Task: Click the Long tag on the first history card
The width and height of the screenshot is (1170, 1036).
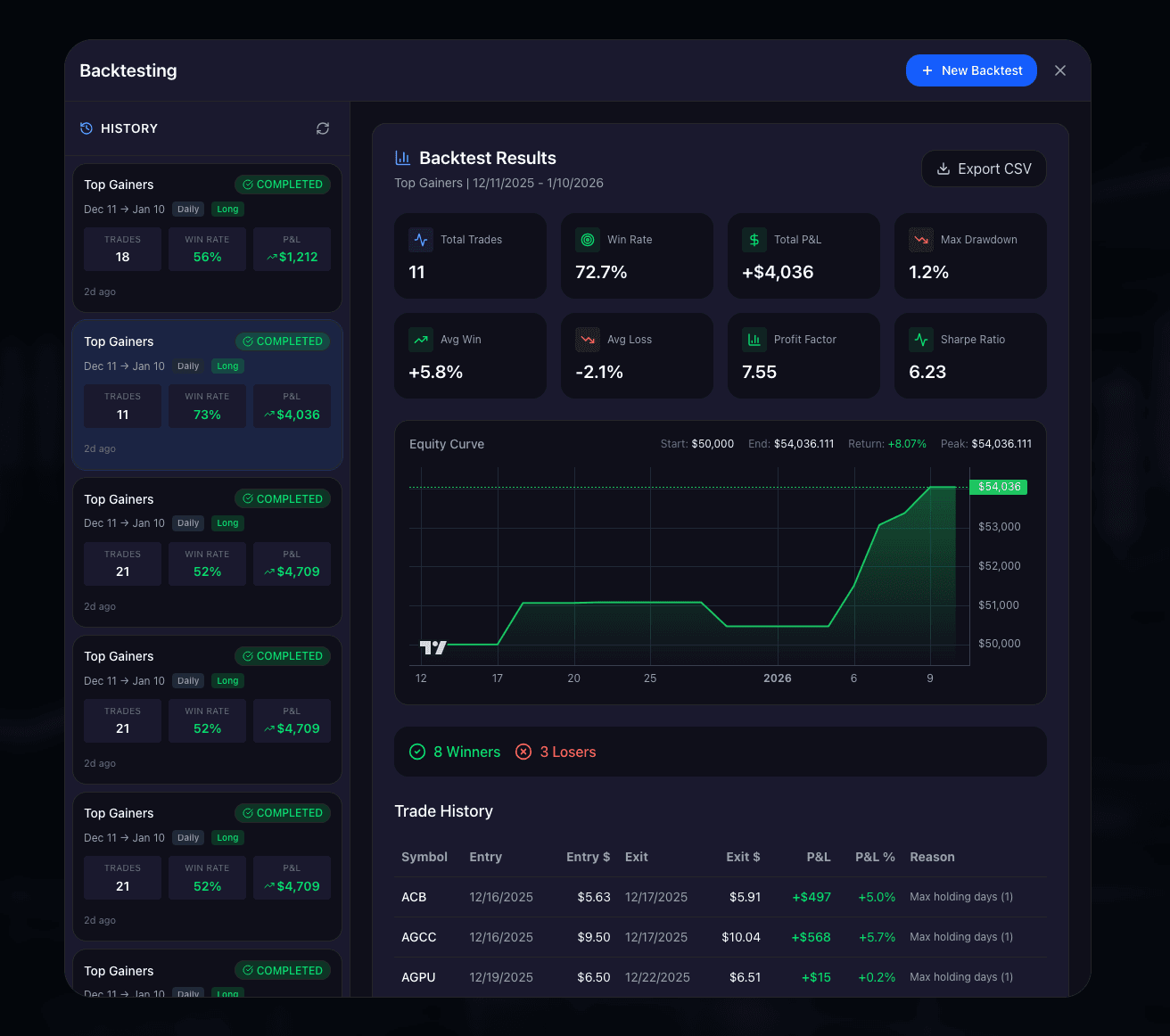Action: coord(227,209)
